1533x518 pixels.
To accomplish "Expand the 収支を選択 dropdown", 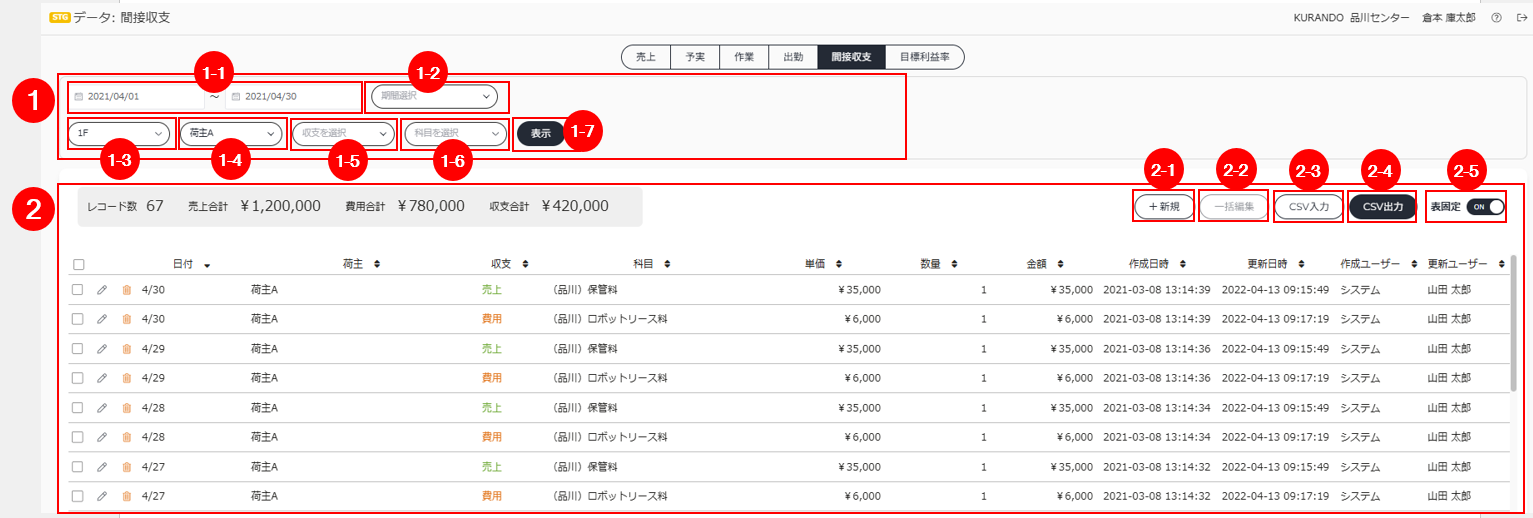I will [x=344, y=133].
